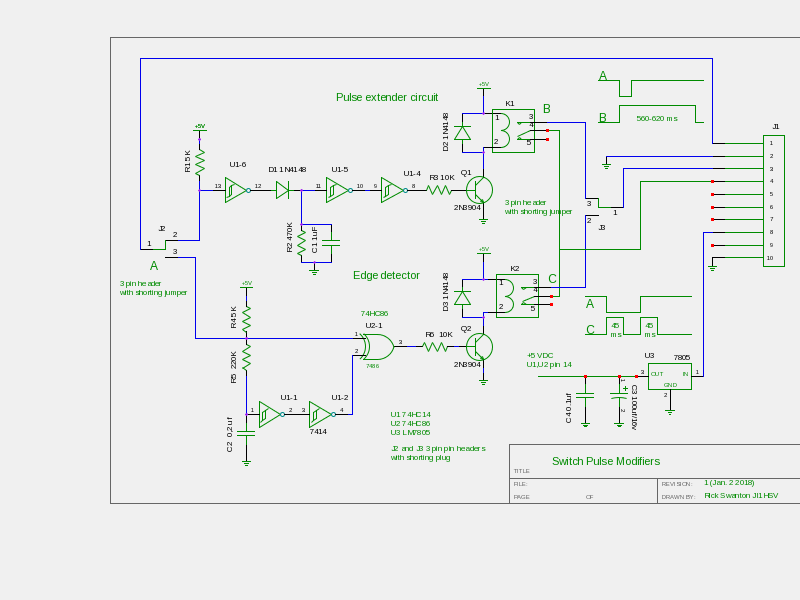Click the Q1 2N3904 transistor symbol
The image size is (800, 600).
(x=480, y=189)
